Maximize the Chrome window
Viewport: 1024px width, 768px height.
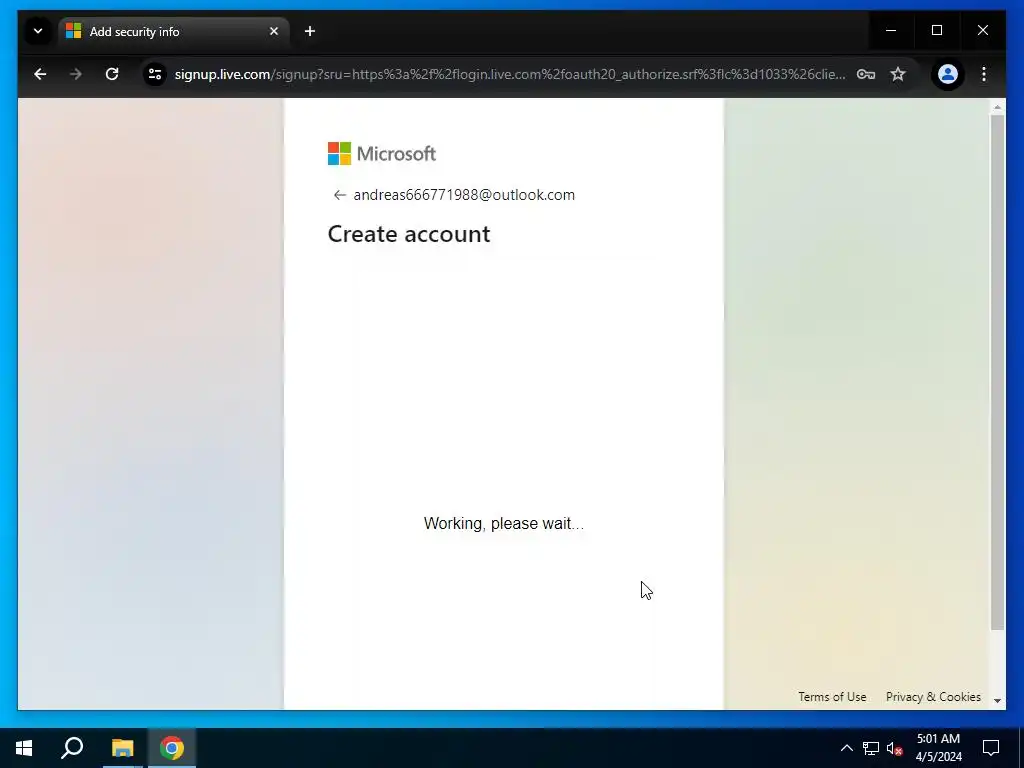coord(936,31)
